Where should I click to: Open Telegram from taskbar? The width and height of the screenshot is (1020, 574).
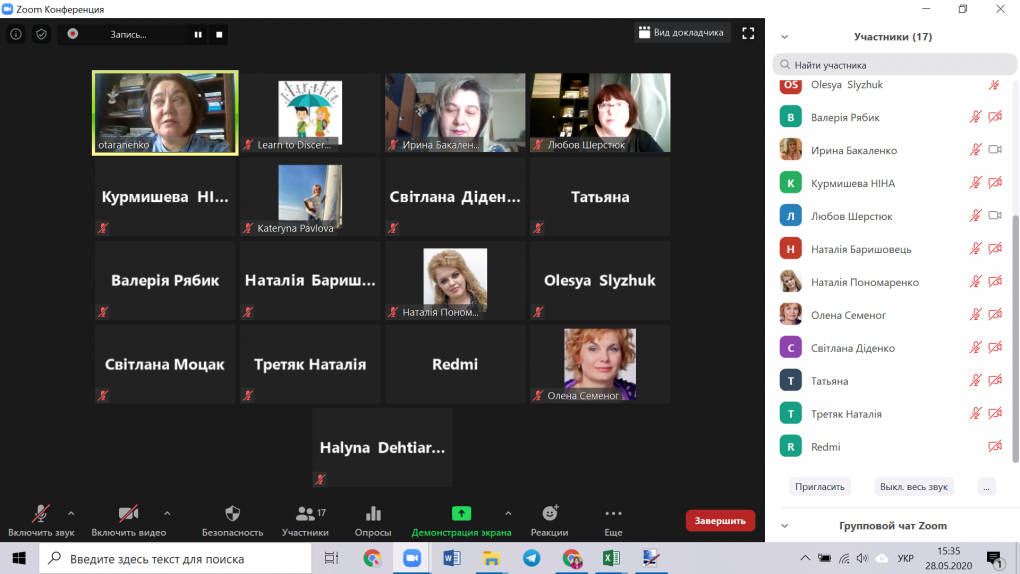pos(531,558)
